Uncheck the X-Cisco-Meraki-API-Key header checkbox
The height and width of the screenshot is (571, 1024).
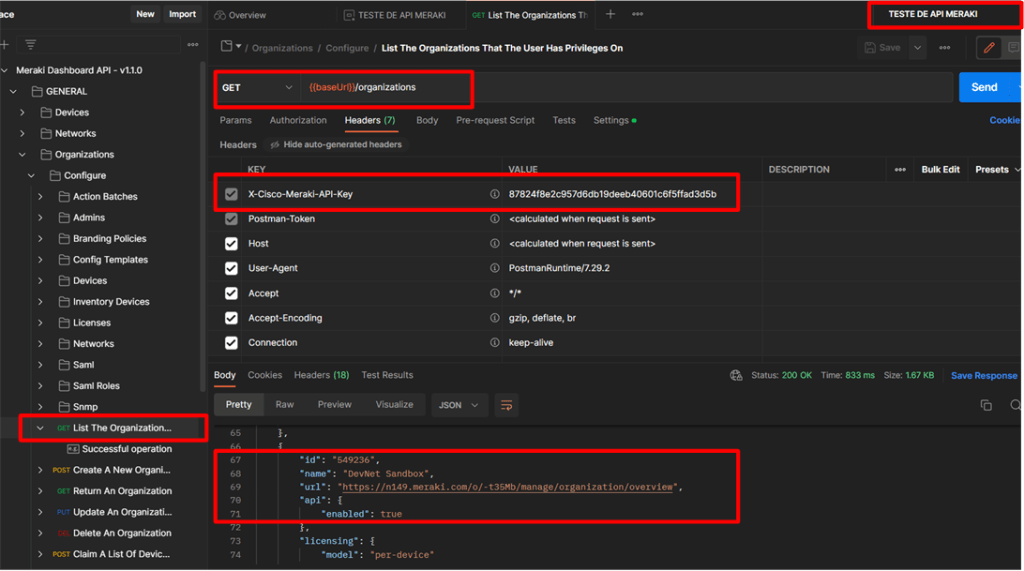pyautogui.click(x=232, y=194)
